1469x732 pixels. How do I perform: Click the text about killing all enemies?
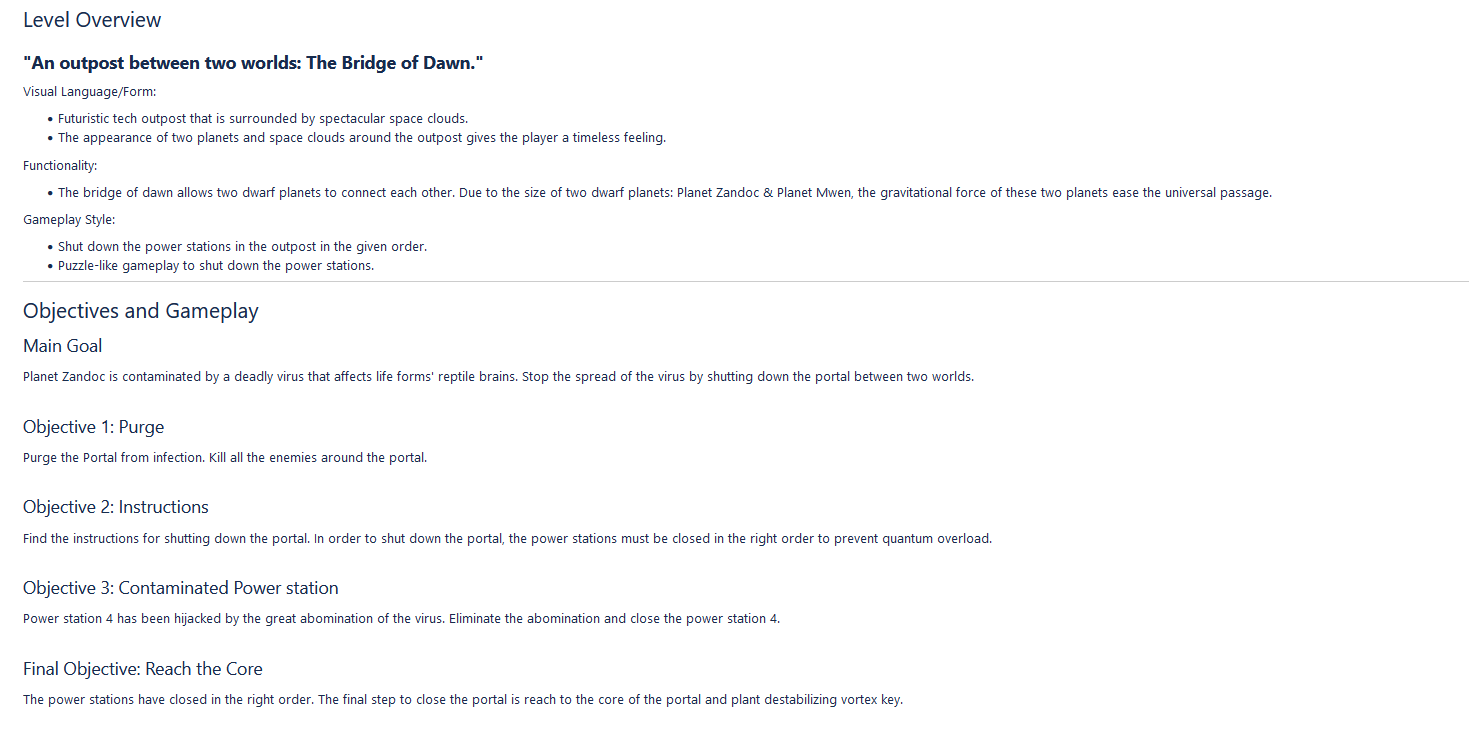(225, 458)
